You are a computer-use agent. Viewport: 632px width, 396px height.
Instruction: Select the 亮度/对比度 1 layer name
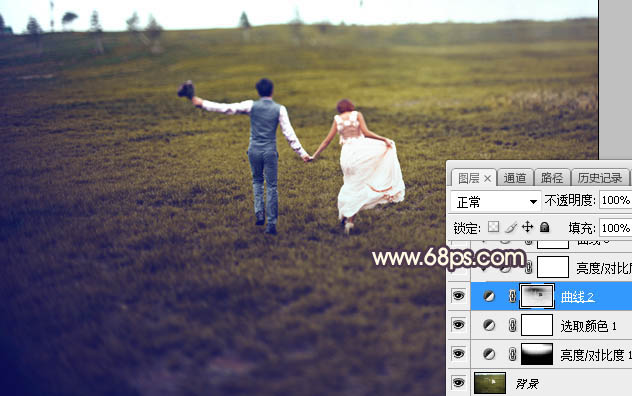[596, 355]
